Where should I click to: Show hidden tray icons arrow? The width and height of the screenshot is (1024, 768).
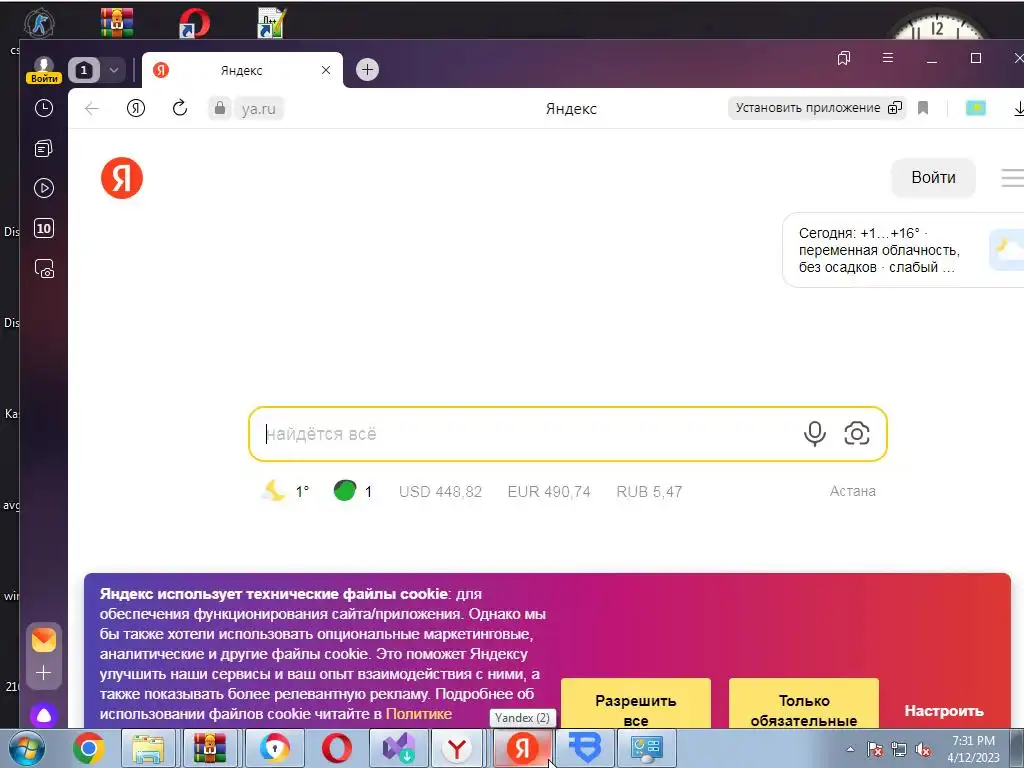coord(850,749)
